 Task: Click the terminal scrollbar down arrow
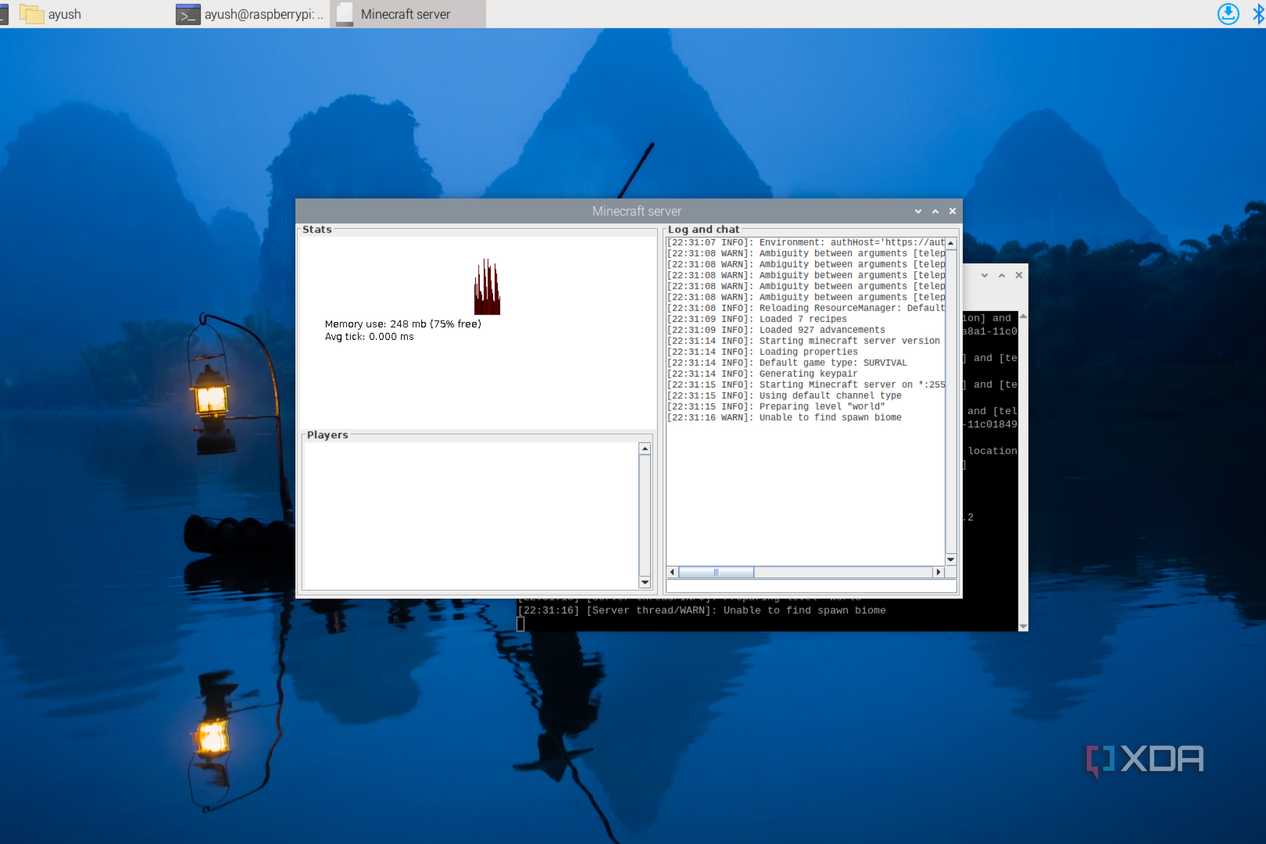click(1022, 626)
